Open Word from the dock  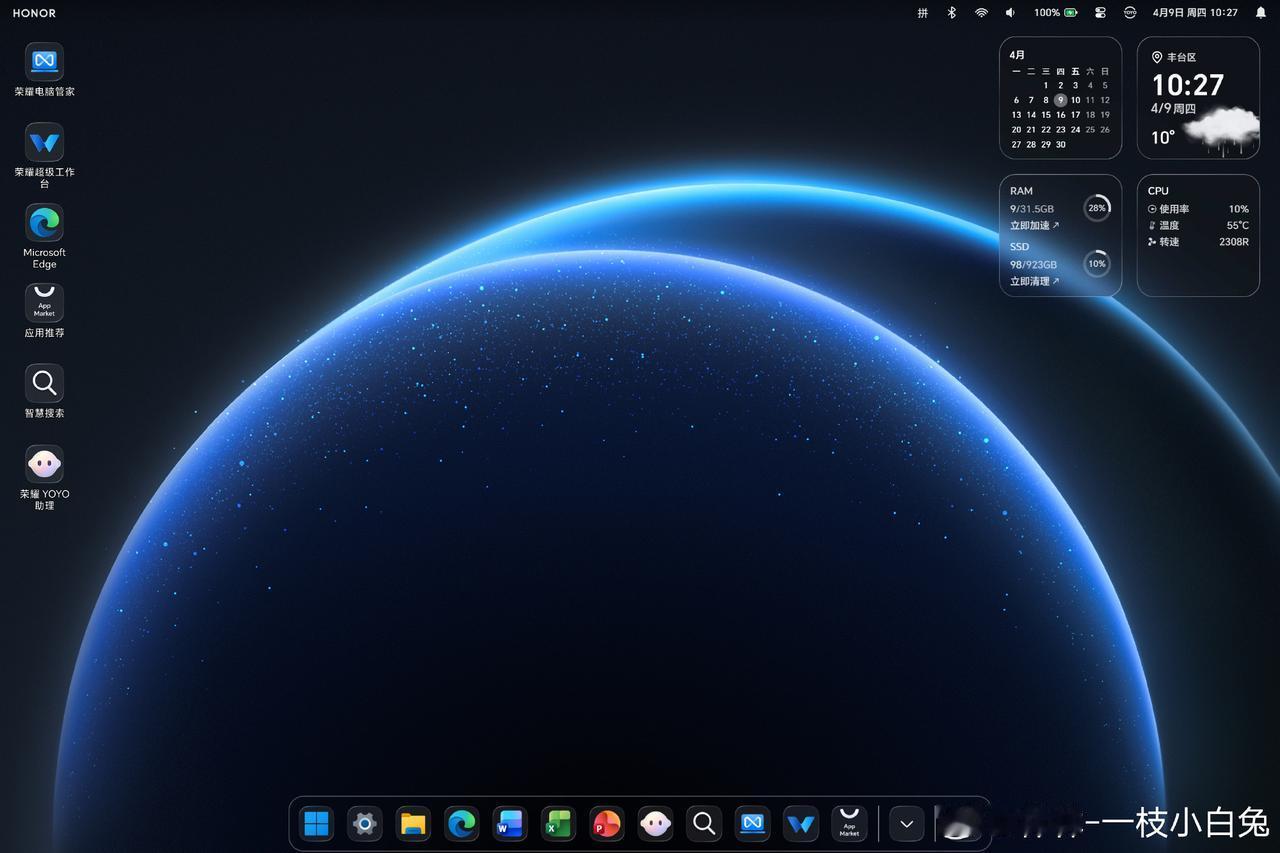tap(509, 824)
